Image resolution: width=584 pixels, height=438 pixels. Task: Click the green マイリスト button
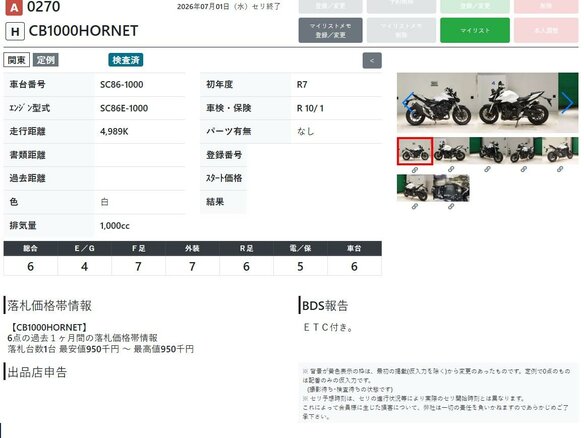tap(475, 30)
